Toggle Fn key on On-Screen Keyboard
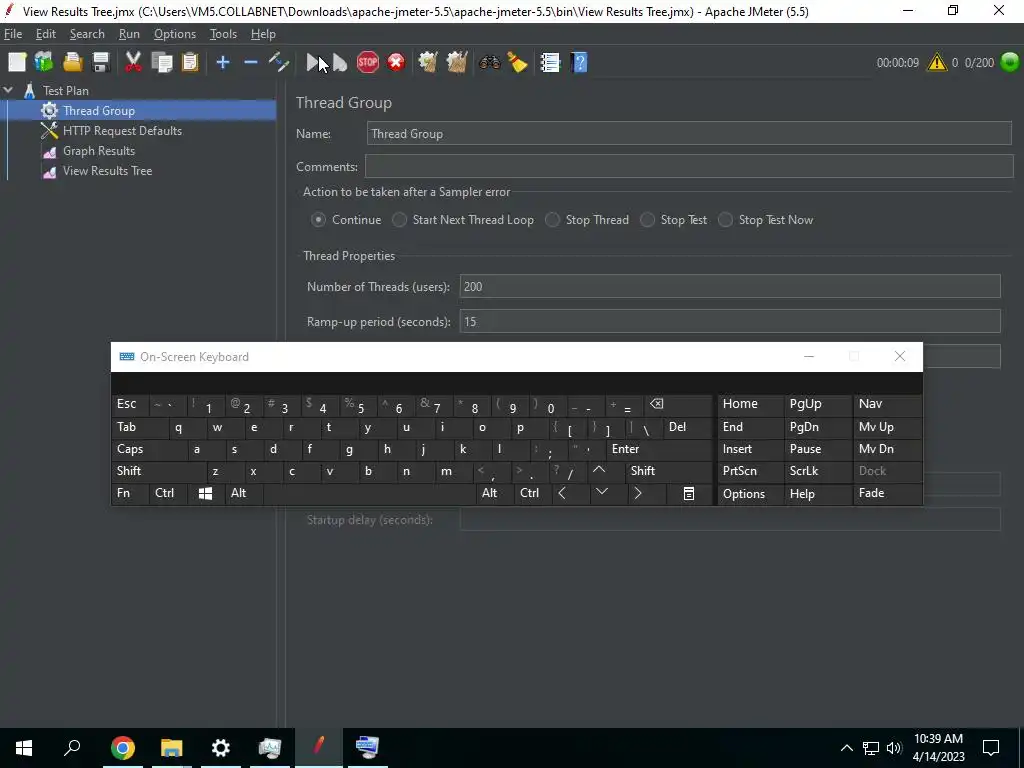Image resolution: width=1024 pixels, height=768 pixels. coord(129,494)
